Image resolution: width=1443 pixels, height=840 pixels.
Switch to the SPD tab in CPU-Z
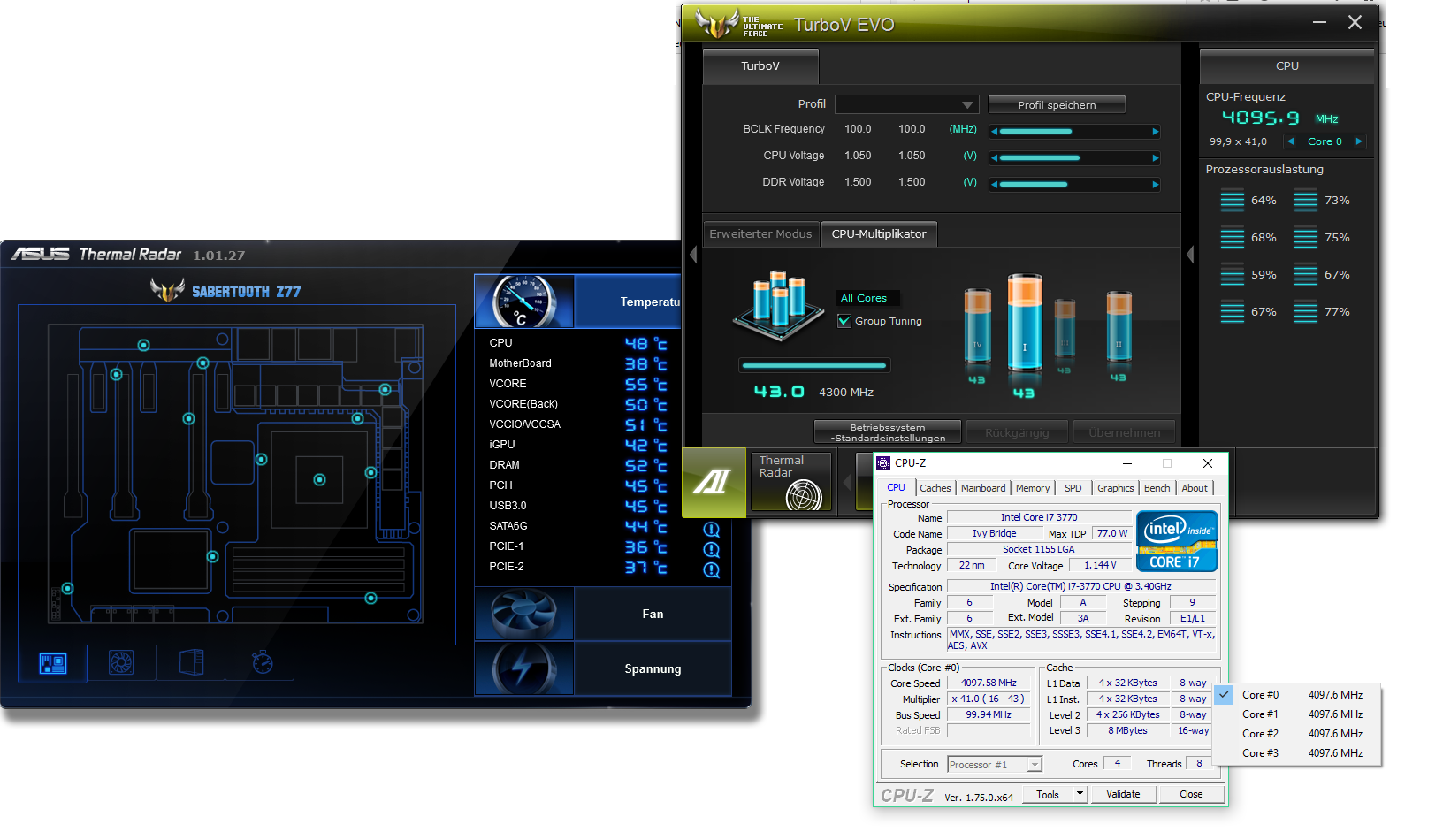tap(1073, 488)
